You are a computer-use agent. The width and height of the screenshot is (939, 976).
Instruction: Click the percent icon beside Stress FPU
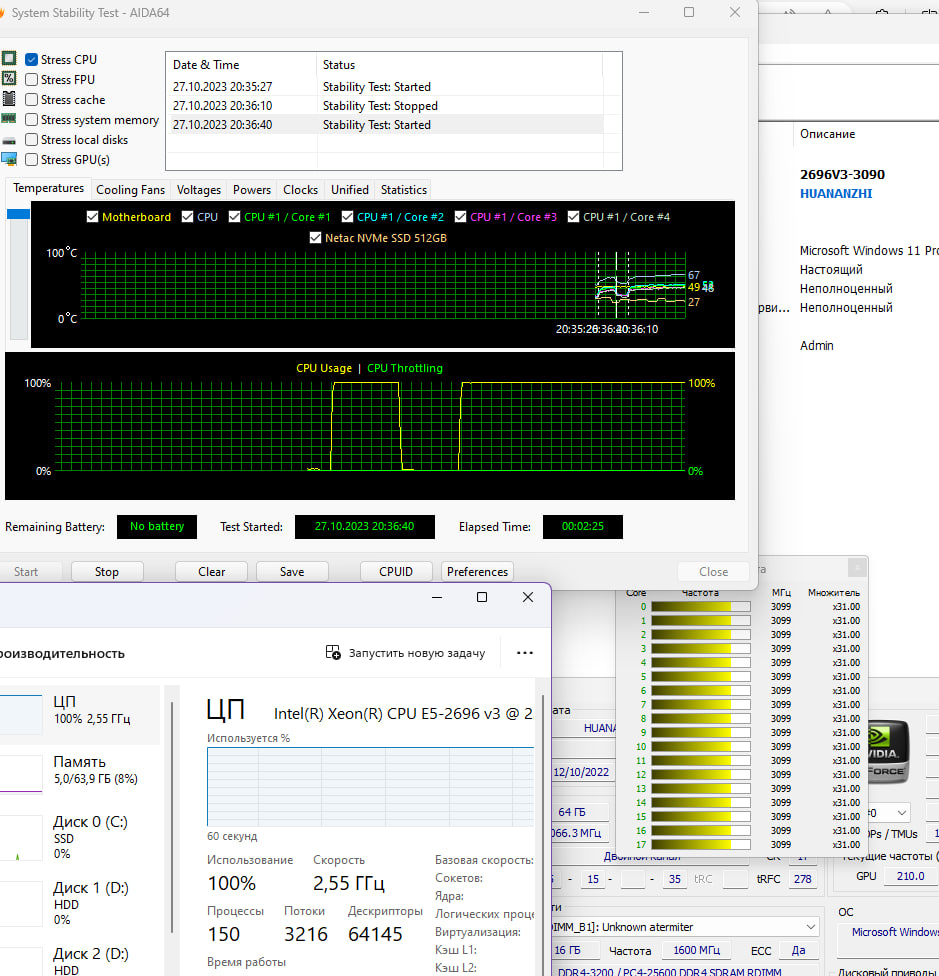click(9, 78)
